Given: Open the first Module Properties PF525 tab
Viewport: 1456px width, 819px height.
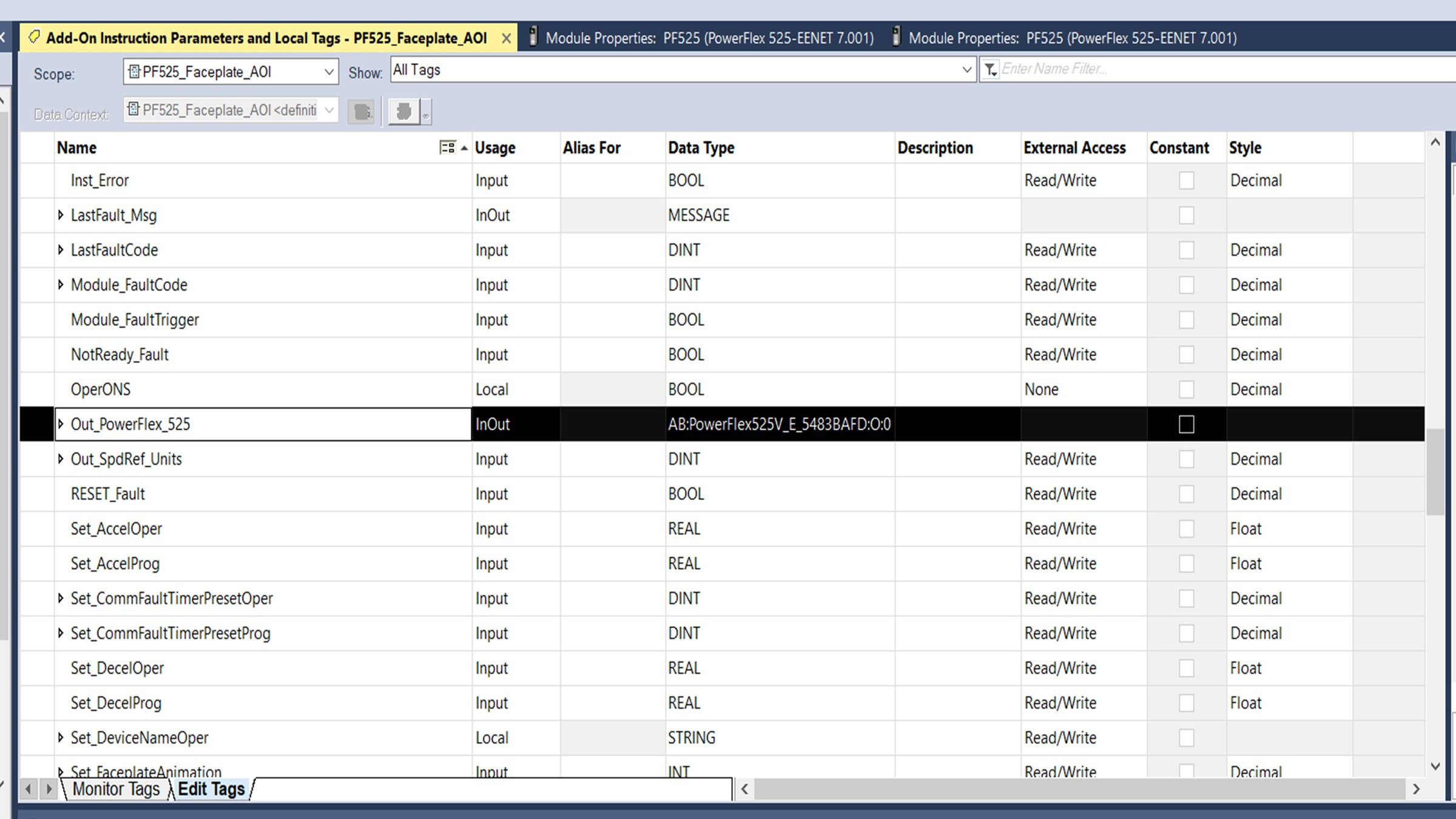Looking at the screenshot, I should 703,38.
